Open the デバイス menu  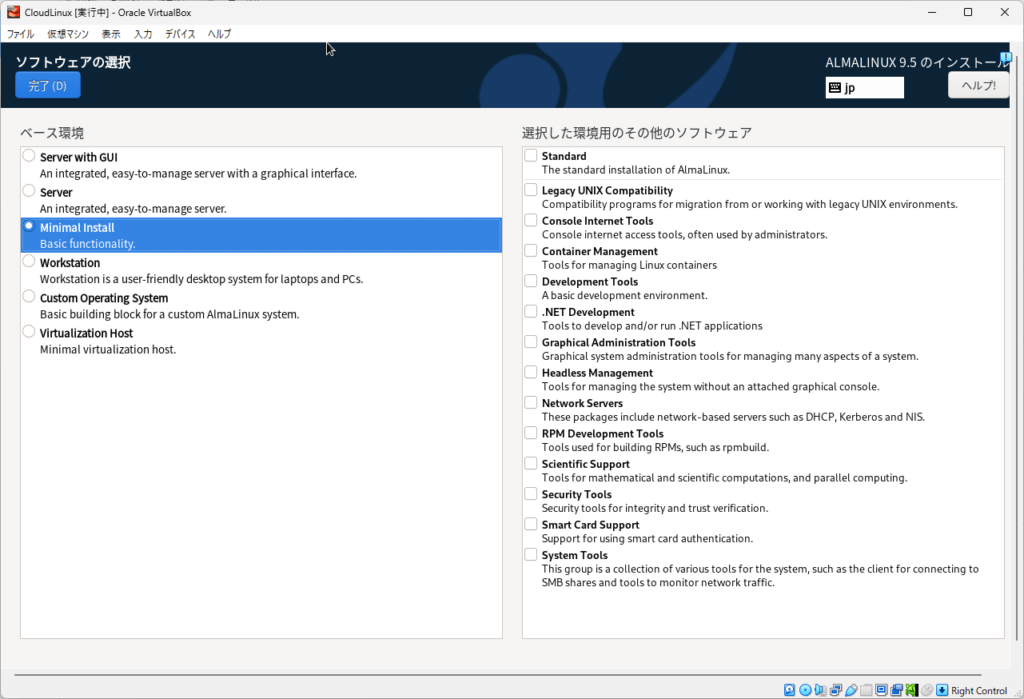click(180, 34)
